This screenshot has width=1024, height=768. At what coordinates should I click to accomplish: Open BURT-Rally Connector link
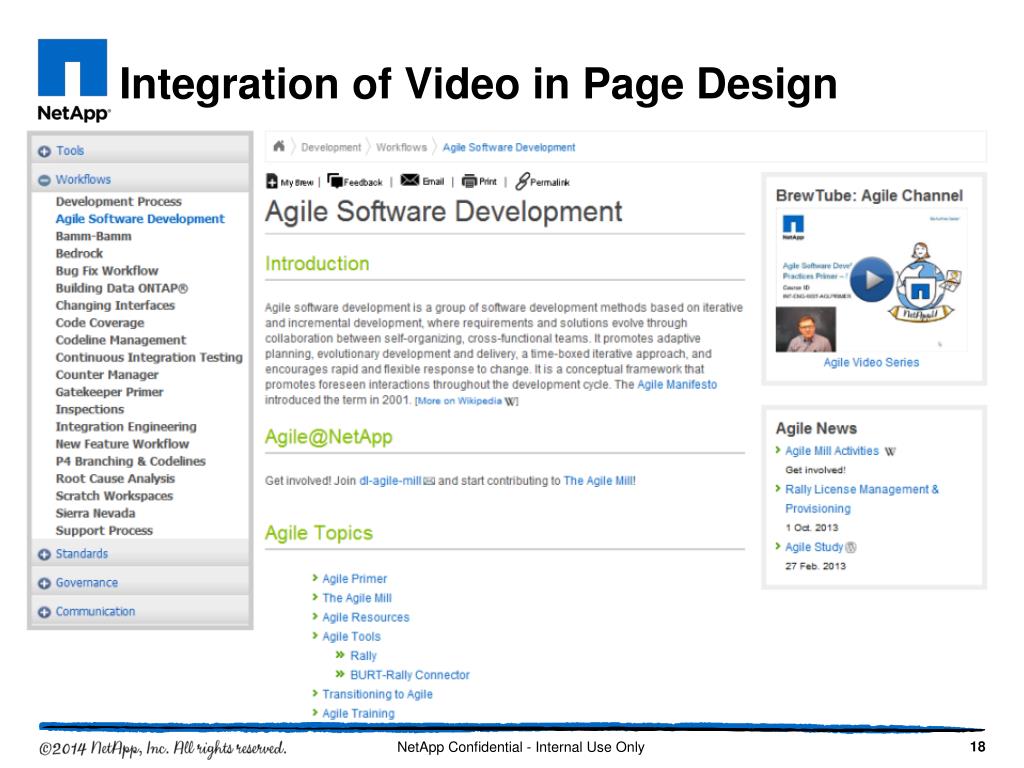click(x=409, y=675)
